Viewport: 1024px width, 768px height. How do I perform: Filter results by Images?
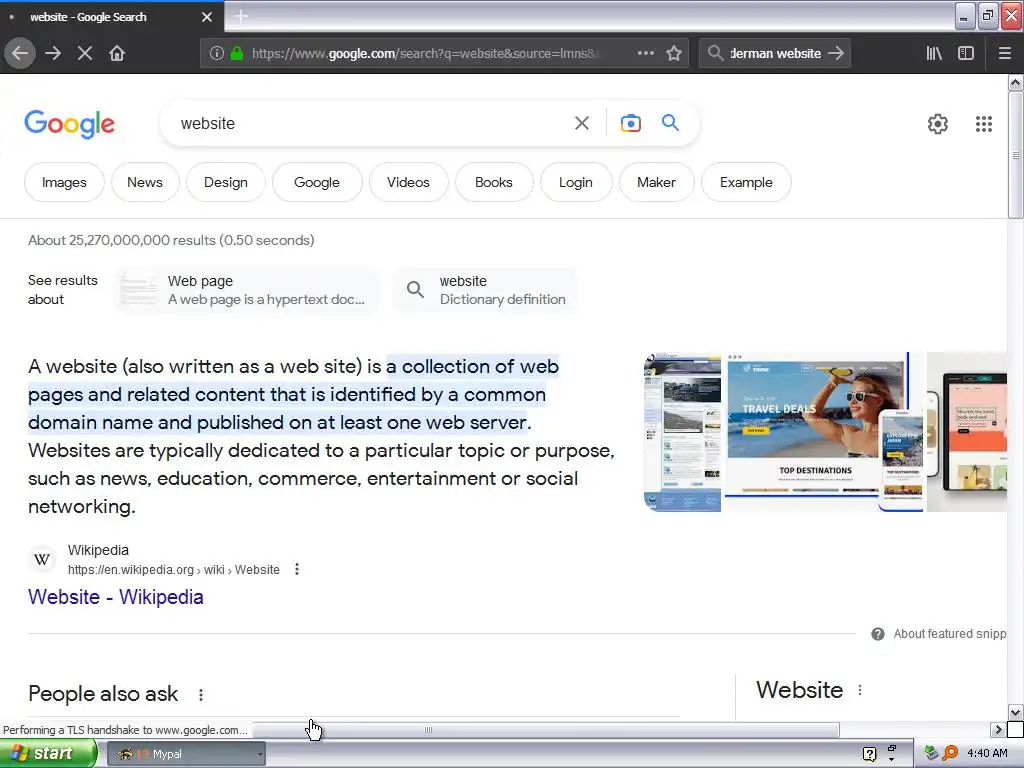(x=64, y=182)
